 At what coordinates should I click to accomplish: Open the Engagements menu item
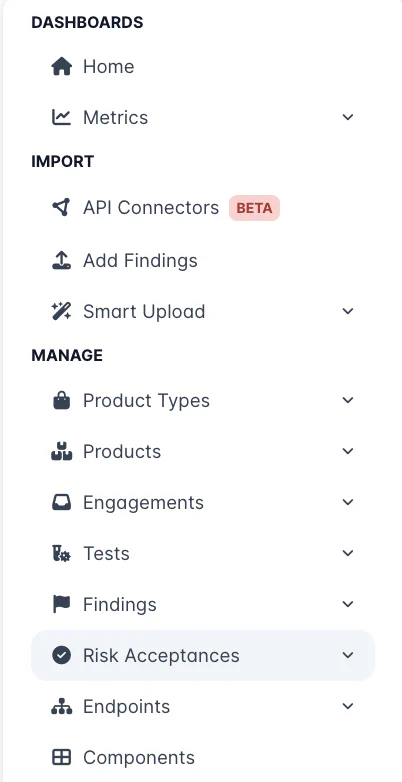203,502
